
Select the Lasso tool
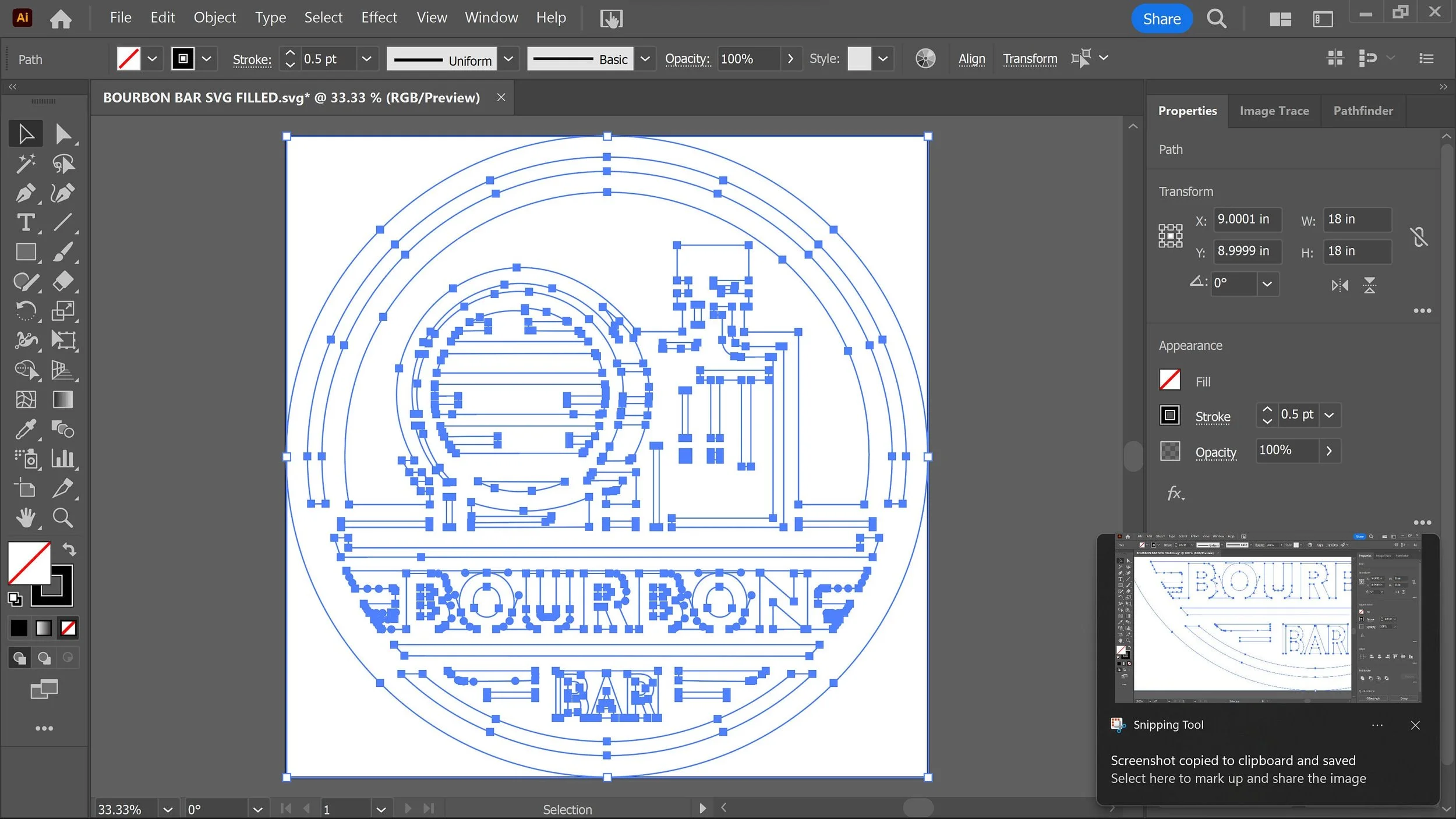(63, 164)
